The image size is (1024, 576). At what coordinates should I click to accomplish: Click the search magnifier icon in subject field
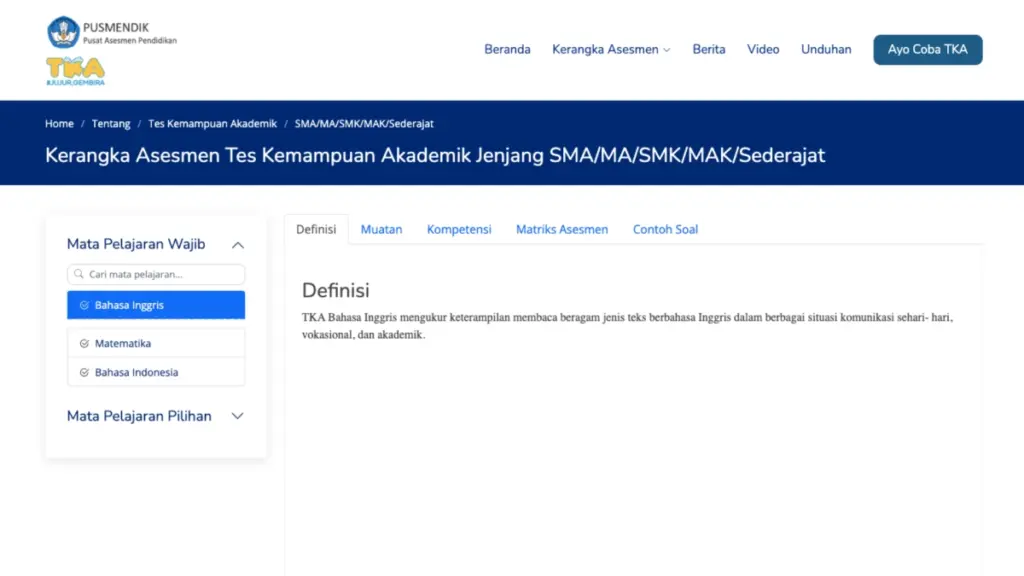79,274
